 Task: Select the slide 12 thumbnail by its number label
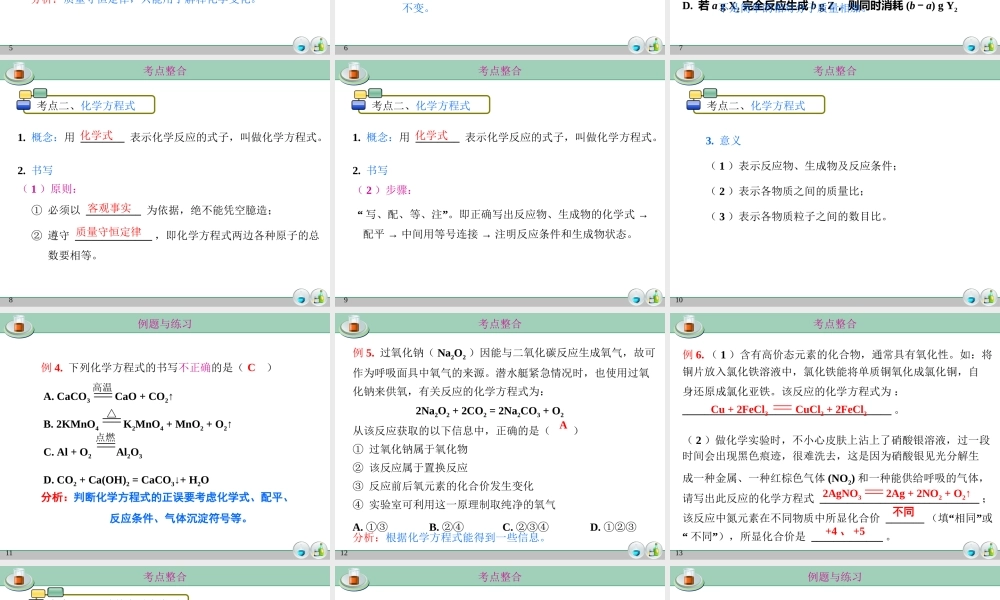coord(344,553)
